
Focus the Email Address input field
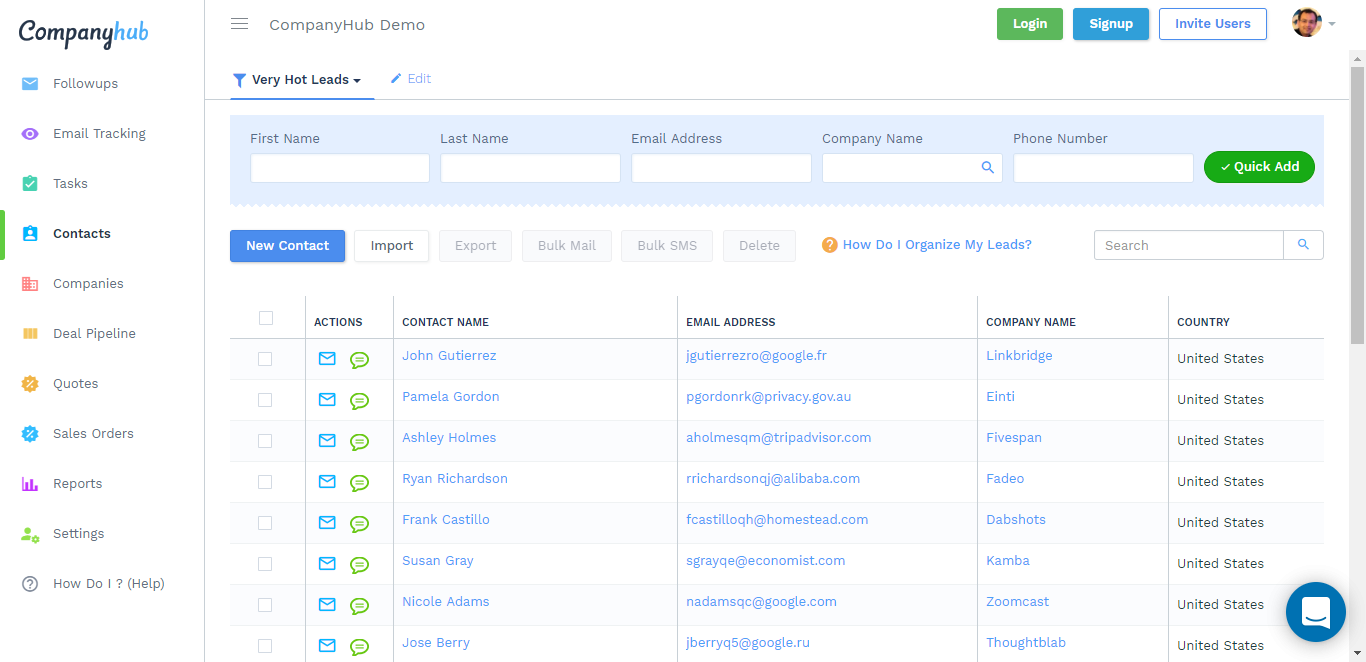coord(721,168)
